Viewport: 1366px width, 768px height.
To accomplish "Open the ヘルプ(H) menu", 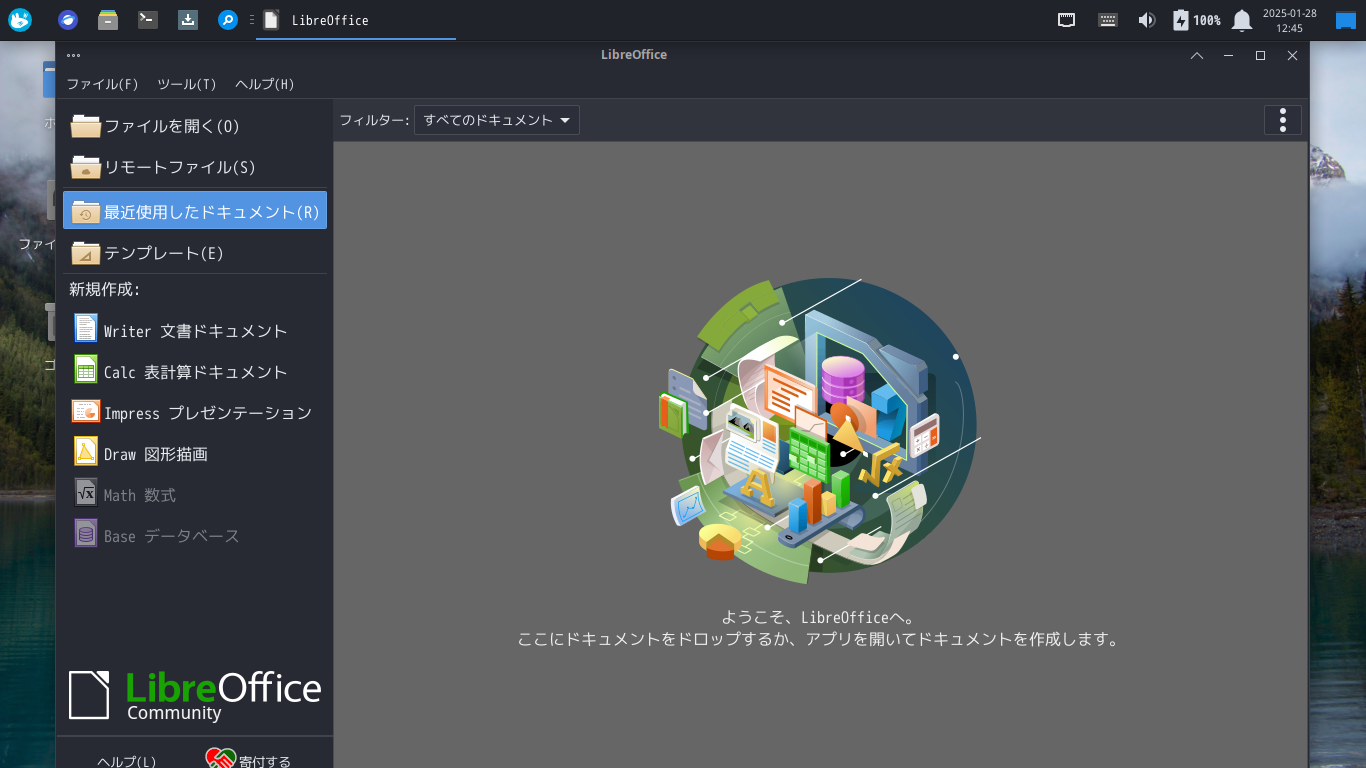I will coord(265,84).
